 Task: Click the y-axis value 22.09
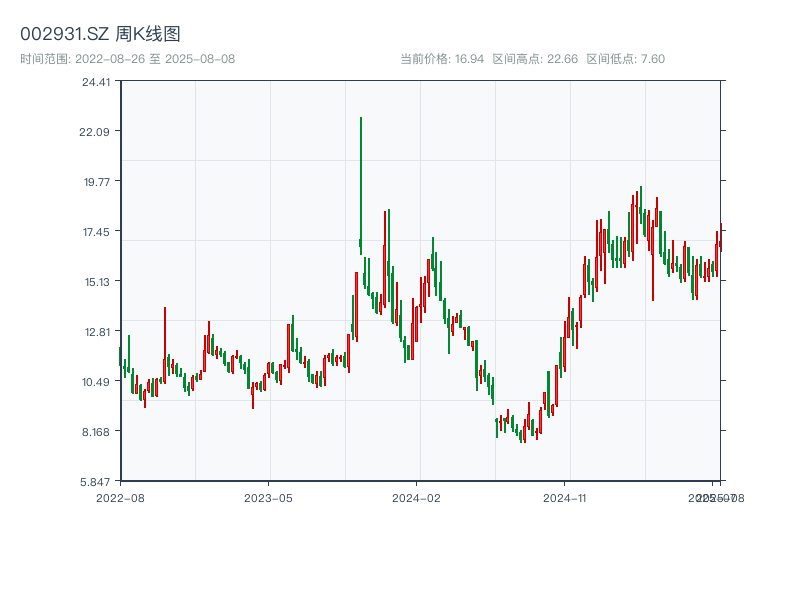pyautogui.click(x=94, y=132)
